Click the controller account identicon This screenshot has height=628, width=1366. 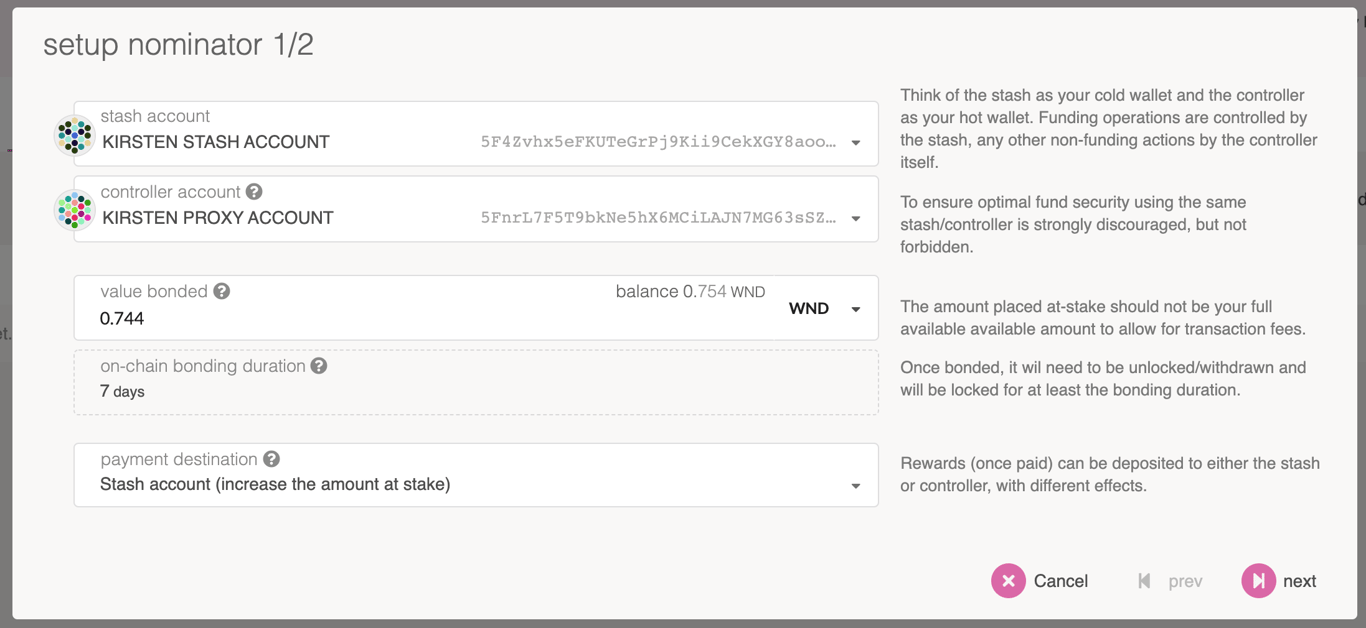[x=75, y=210]
